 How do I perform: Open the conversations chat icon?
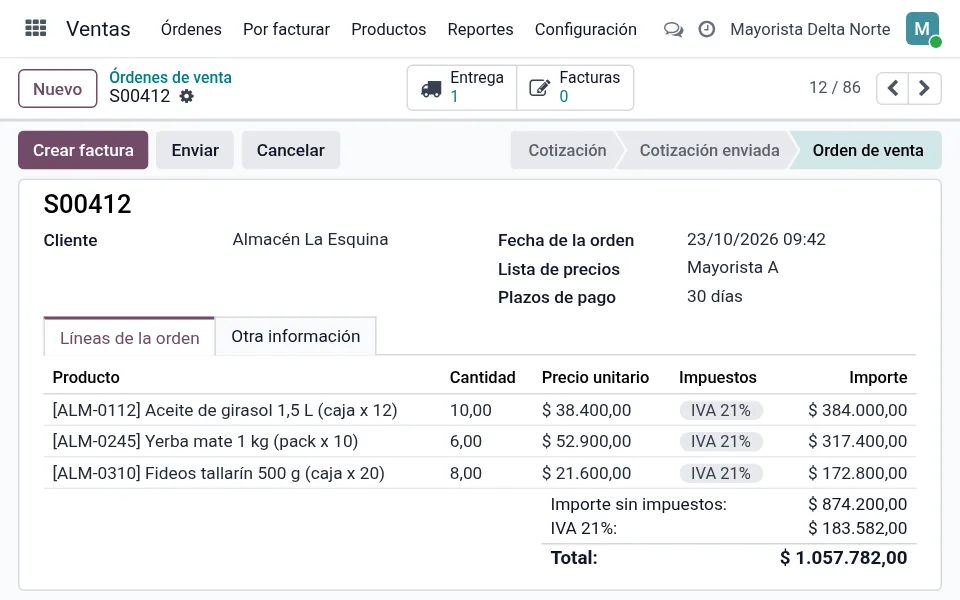click(x=673, y=29)
